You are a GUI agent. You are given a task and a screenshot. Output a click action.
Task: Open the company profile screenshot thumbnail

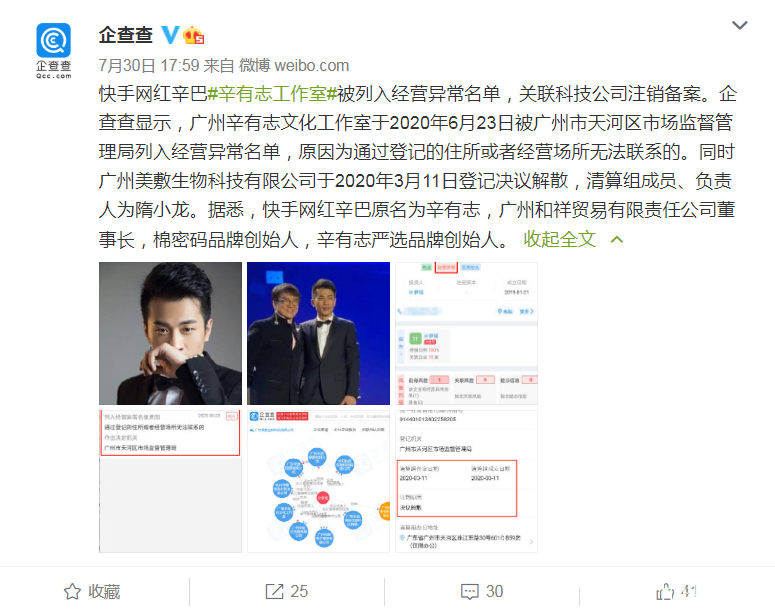coord(466,333)
